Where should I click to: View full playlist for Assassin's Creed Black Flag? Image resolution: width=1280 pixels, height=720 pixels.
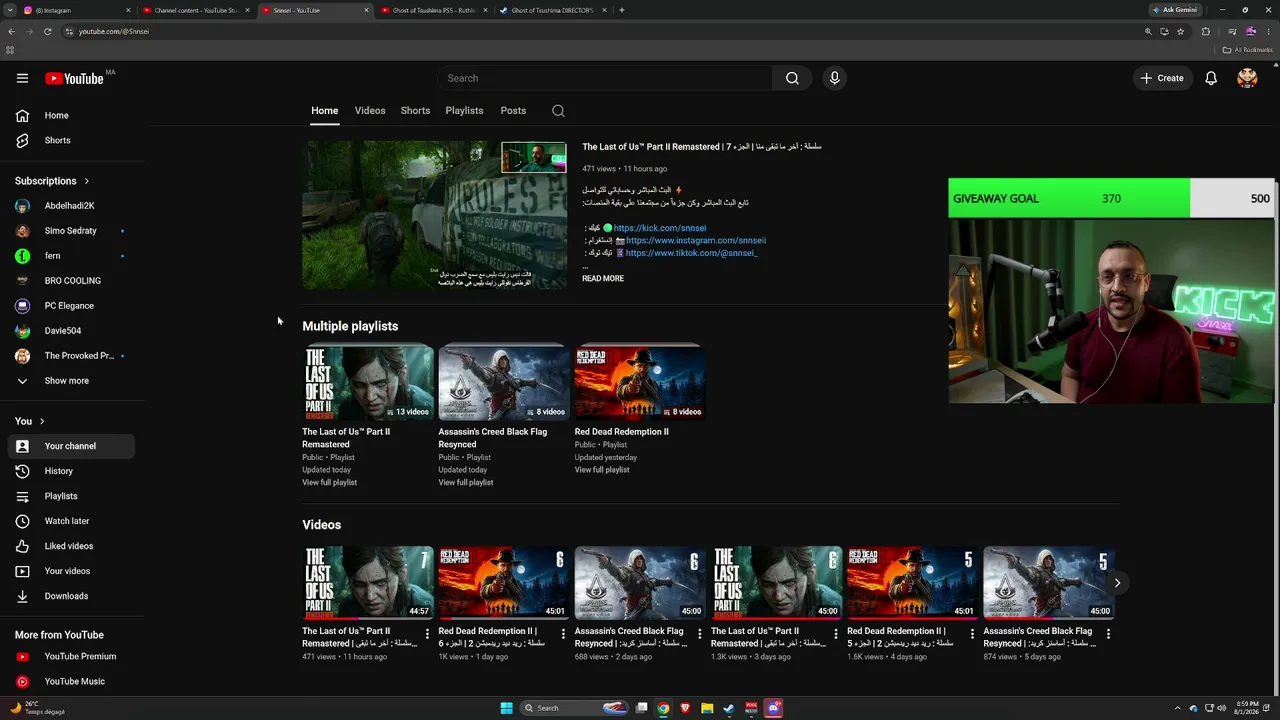465,483
